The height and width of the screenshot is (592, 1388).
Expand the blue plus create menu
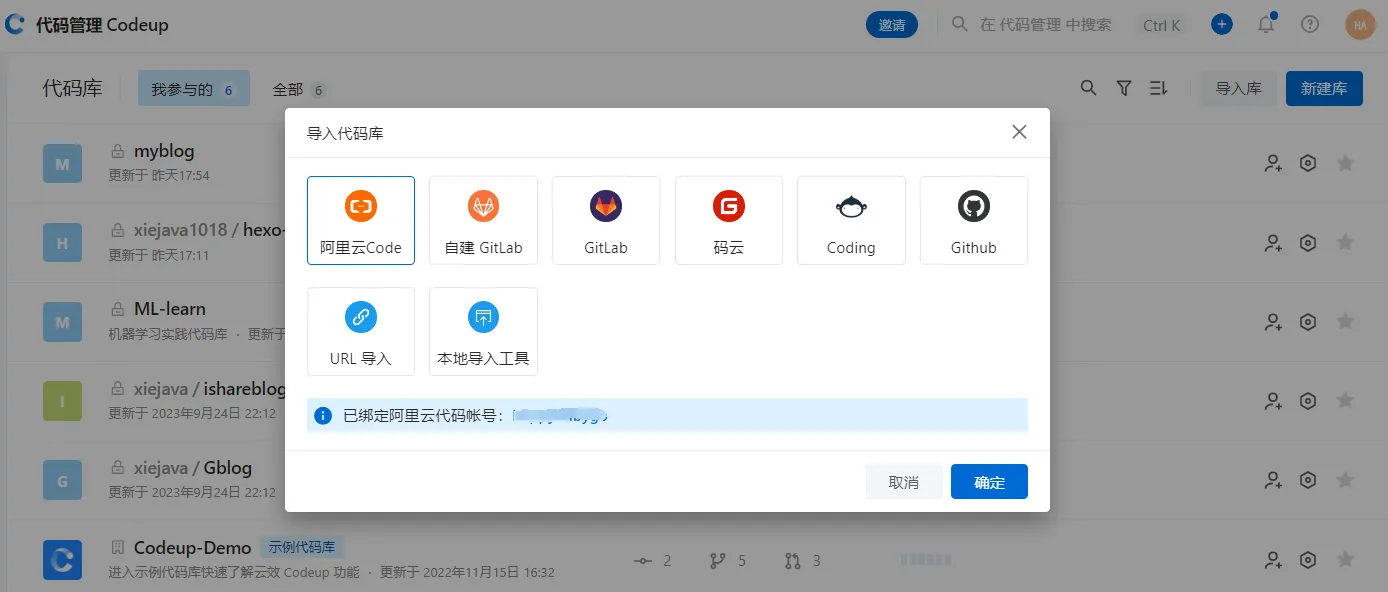coord(1221,24)
